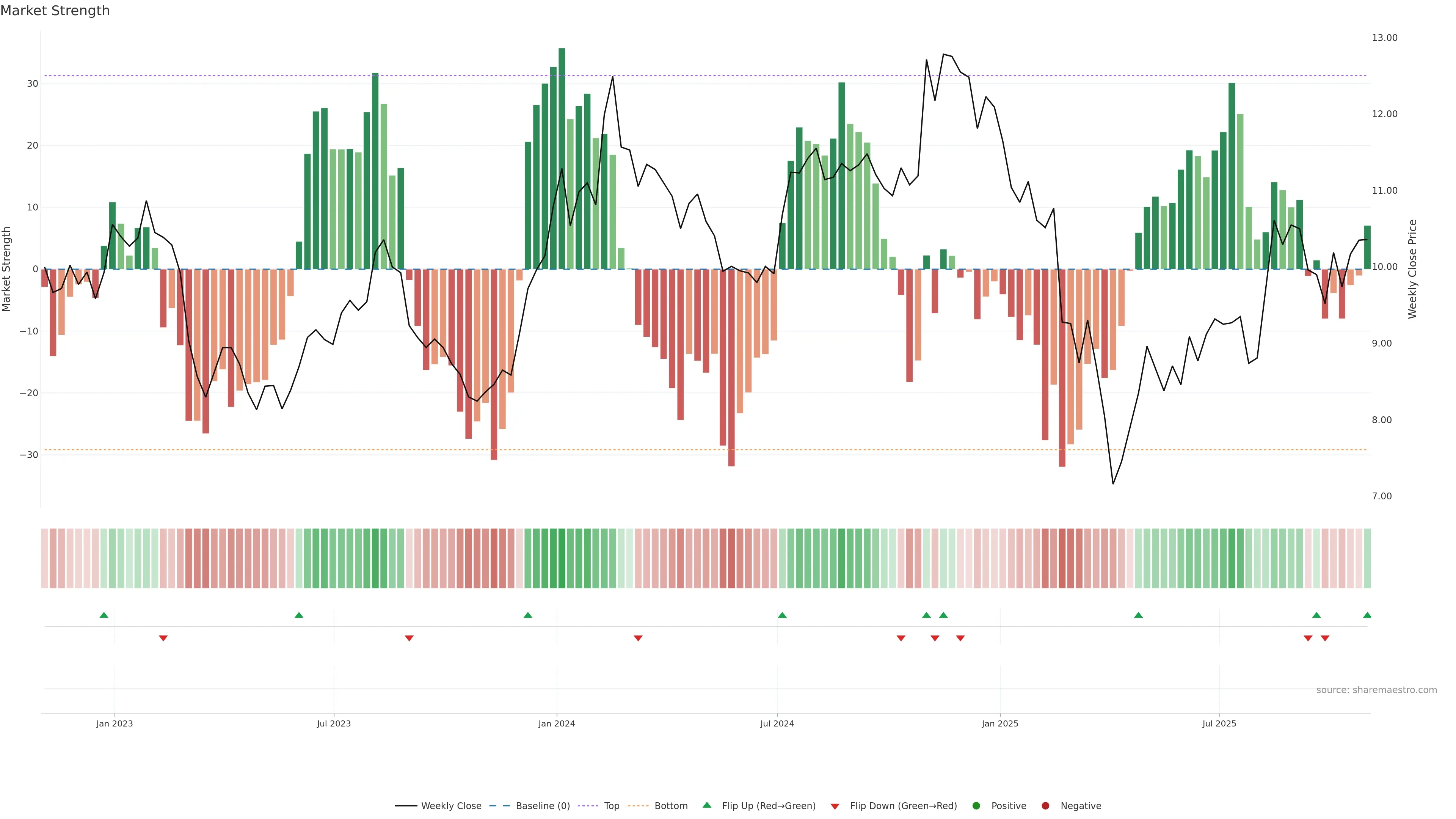1456x819 pixels.
Task: Click the Market Strength chart title
Action: 55,11
